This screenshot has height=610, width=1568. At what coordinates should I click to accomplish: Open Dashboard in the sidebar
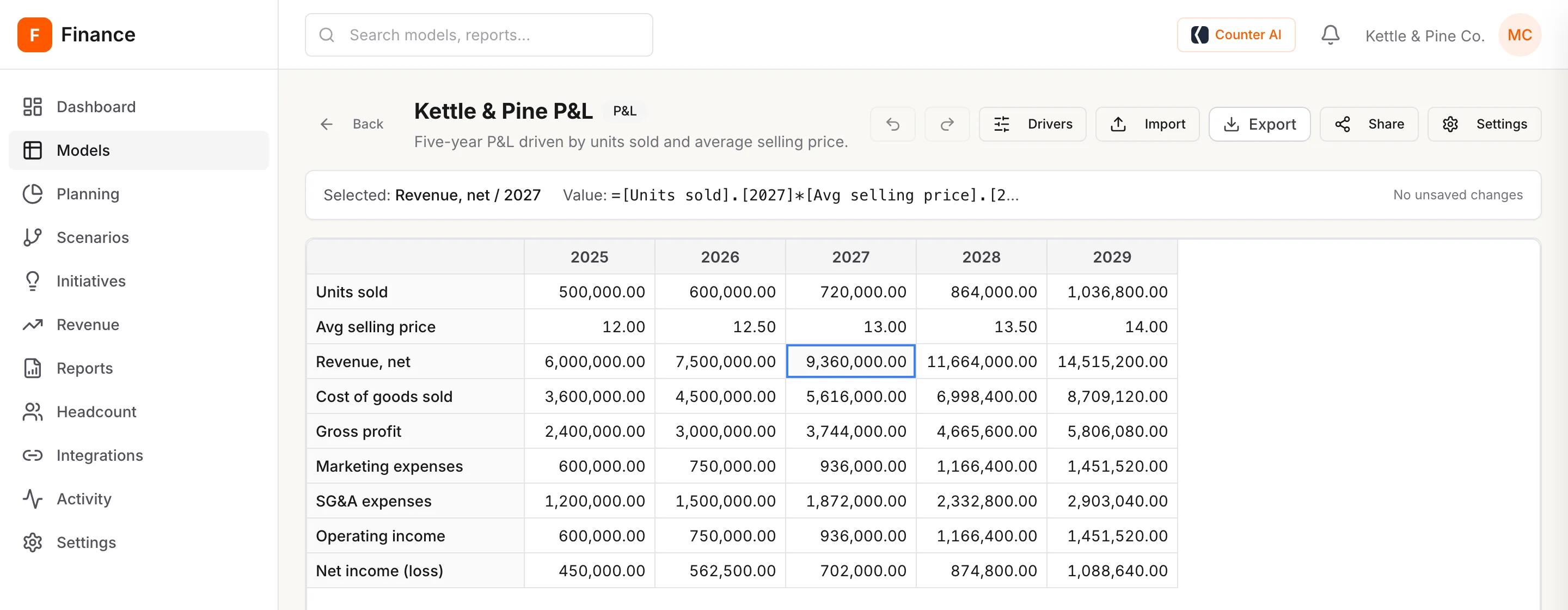[x=139, y=107]
